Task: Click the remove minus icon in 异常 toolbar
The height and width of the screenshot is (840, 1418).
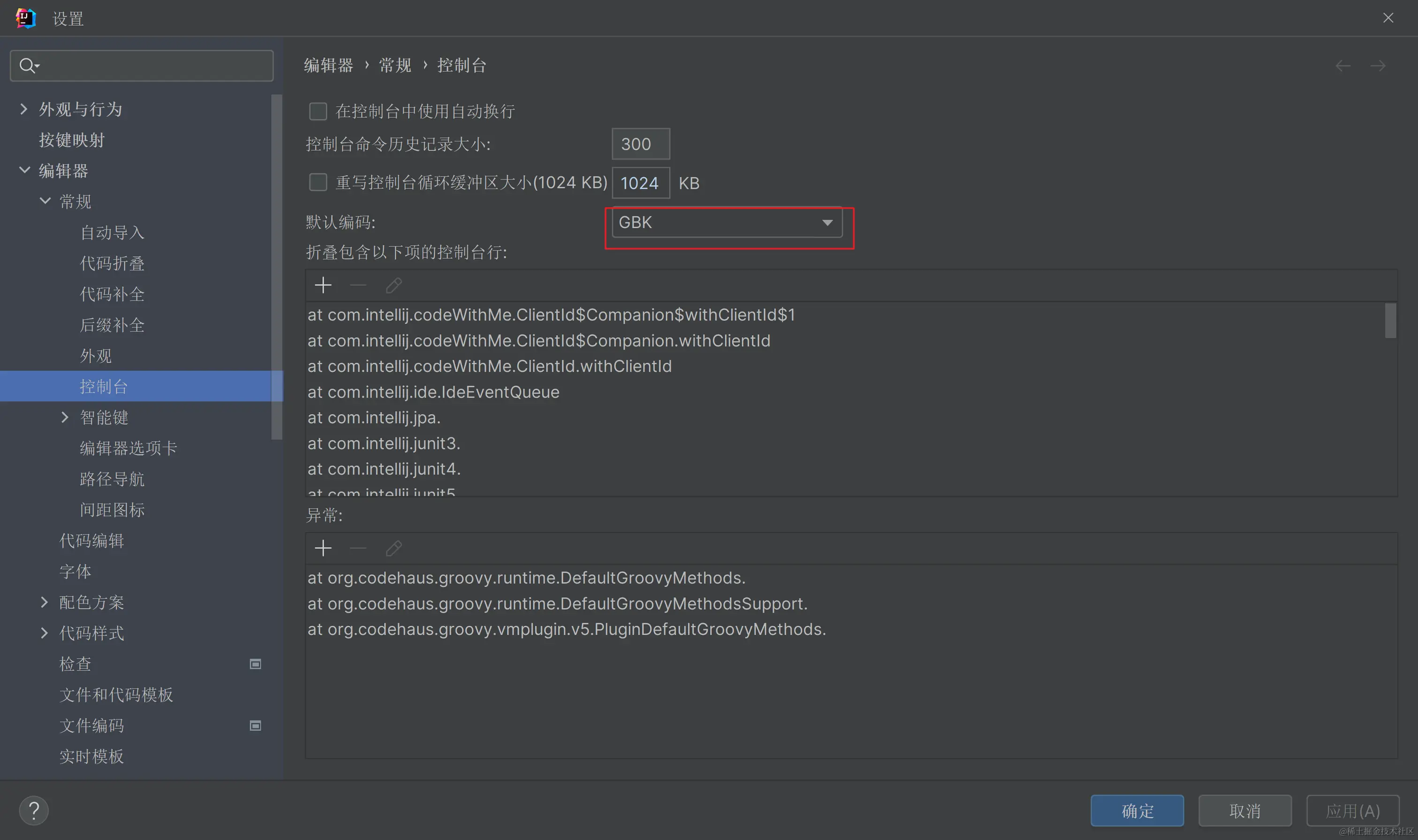Action: (358, 548)
